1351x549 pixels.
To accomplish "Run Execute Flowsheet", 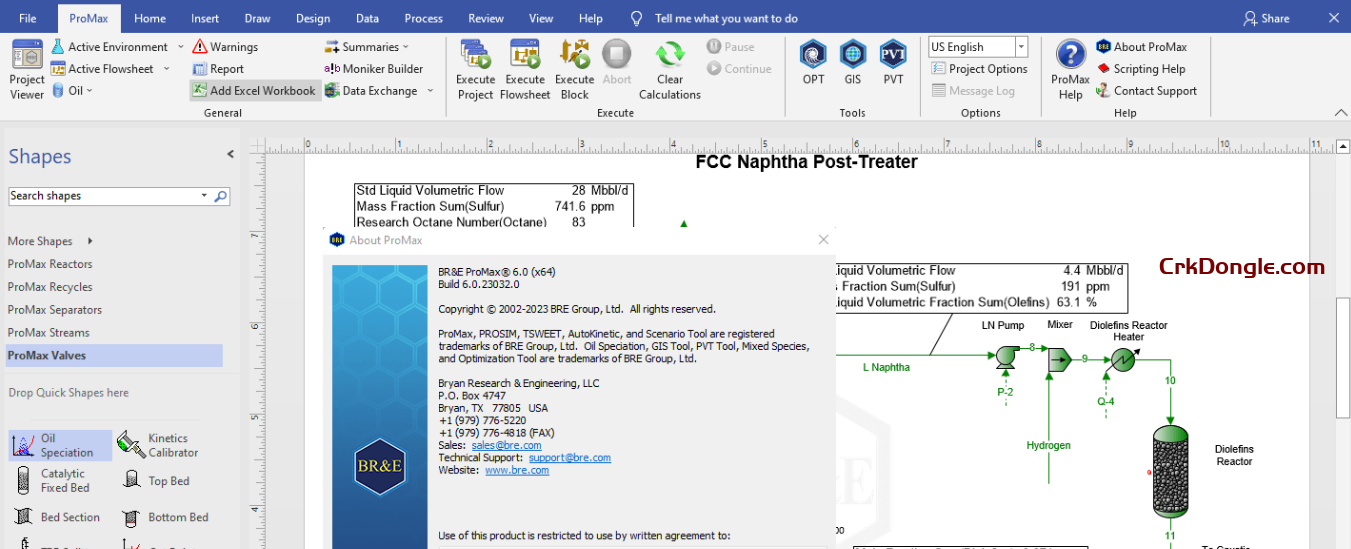I will (x=525, y=69).
